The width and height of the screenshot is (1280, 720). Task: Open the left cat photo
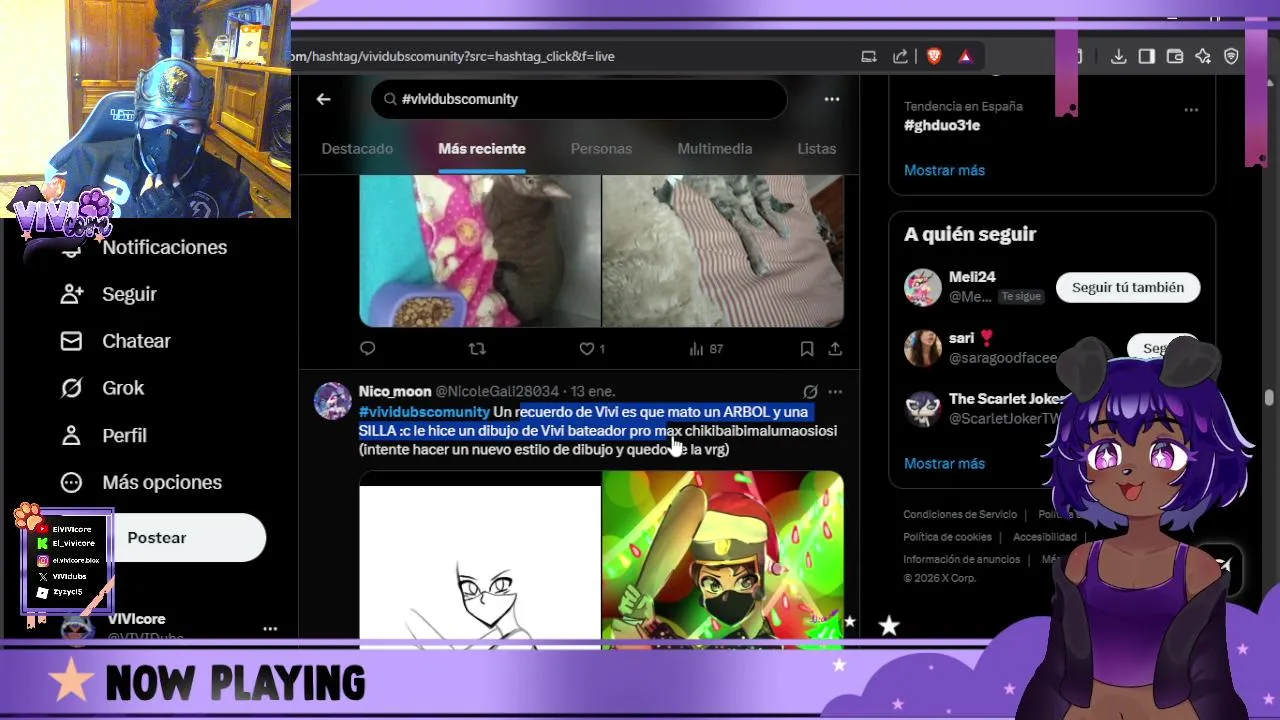[480, 251]
